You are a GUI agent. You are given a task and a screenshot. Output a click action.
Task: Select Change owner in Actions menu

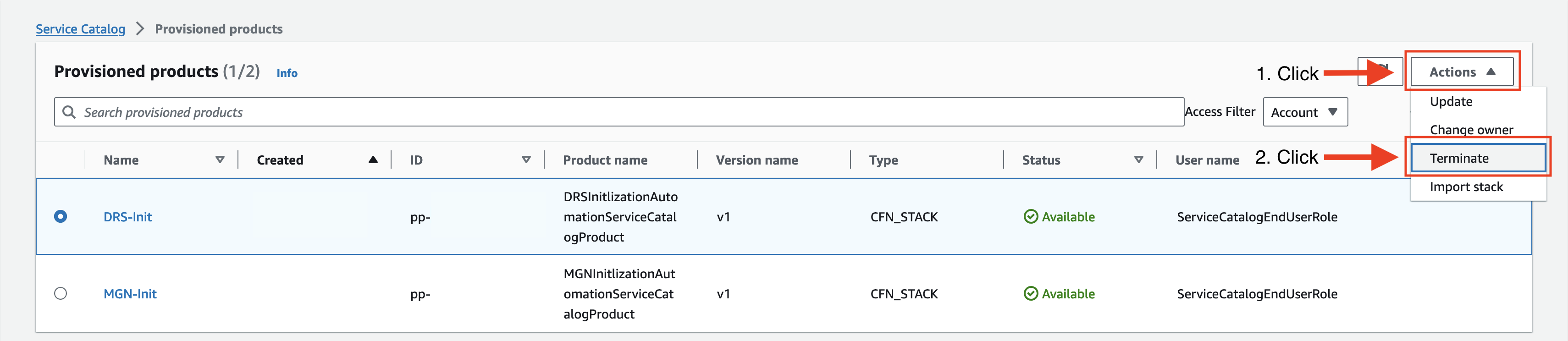coord(1471,130)
